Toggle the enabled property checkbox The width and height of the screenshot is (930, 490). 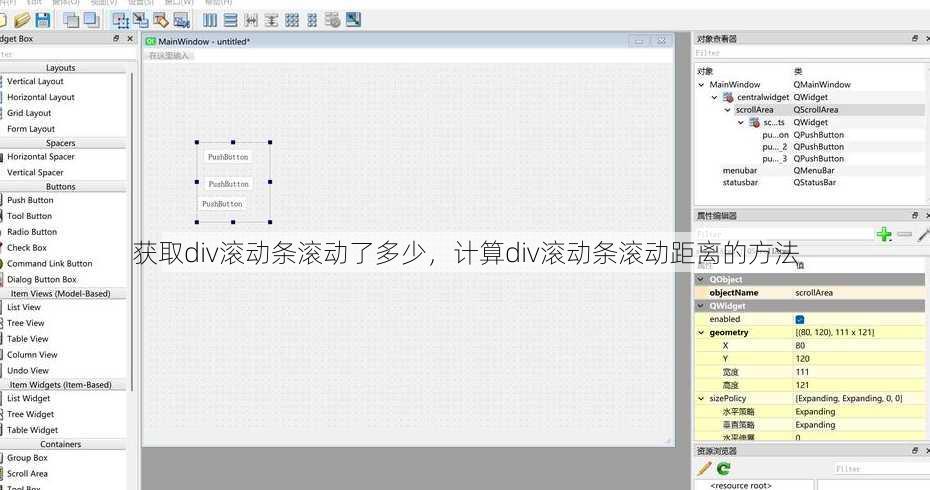tap(800, 319)
